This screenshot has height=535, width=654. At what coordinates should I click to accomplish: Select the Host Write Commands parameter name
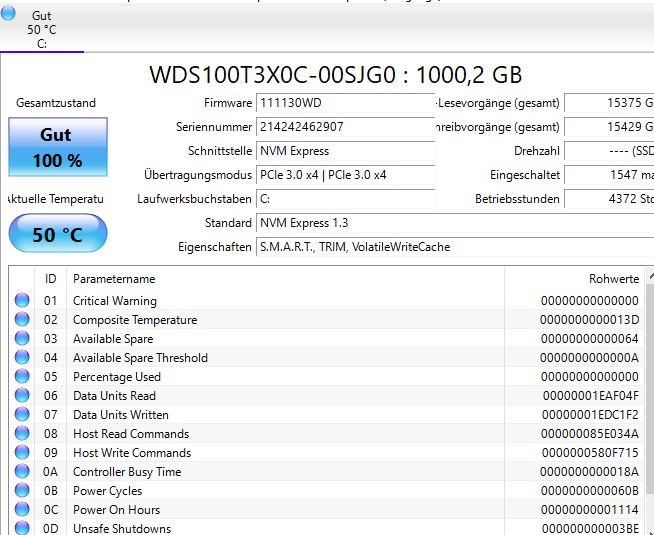pyautogui.click(x=132, y=452)
